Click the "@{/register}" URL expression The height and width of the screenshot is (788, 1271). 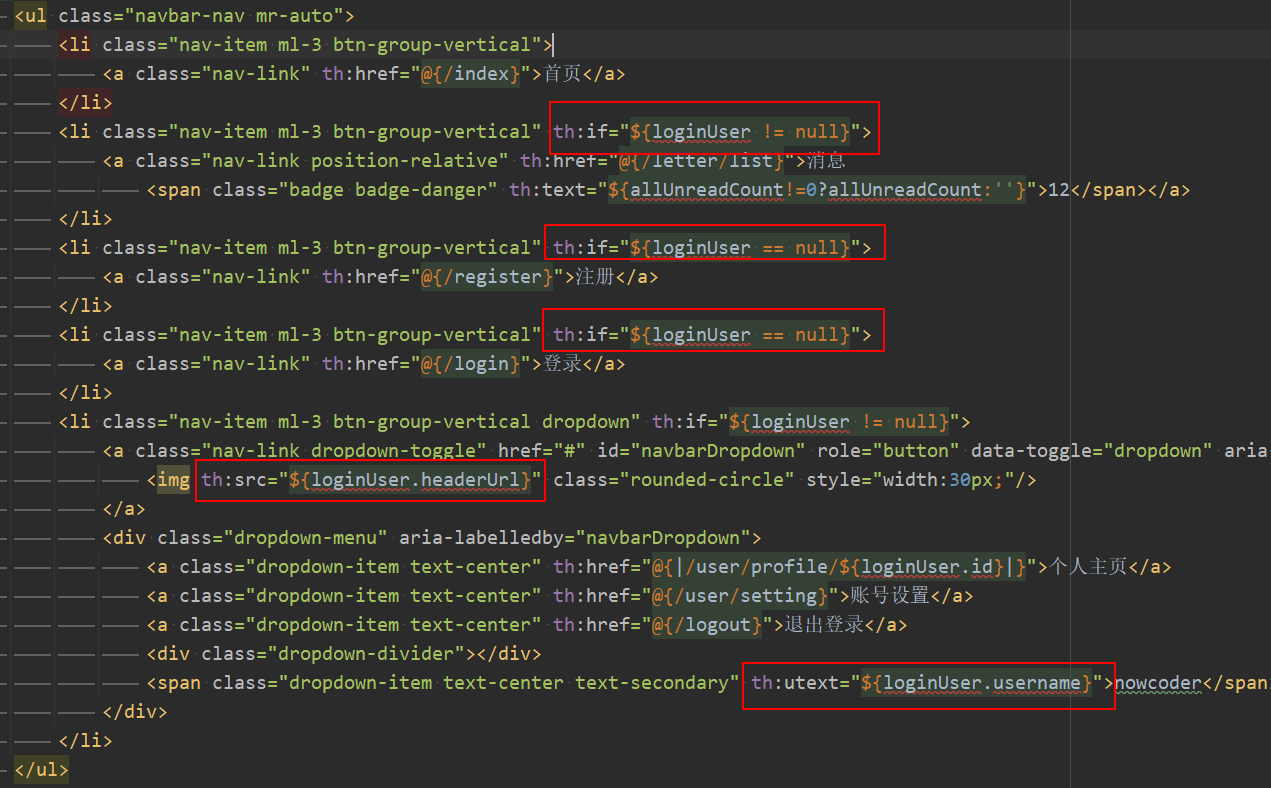pyautogui.click(x=486, y=276)
